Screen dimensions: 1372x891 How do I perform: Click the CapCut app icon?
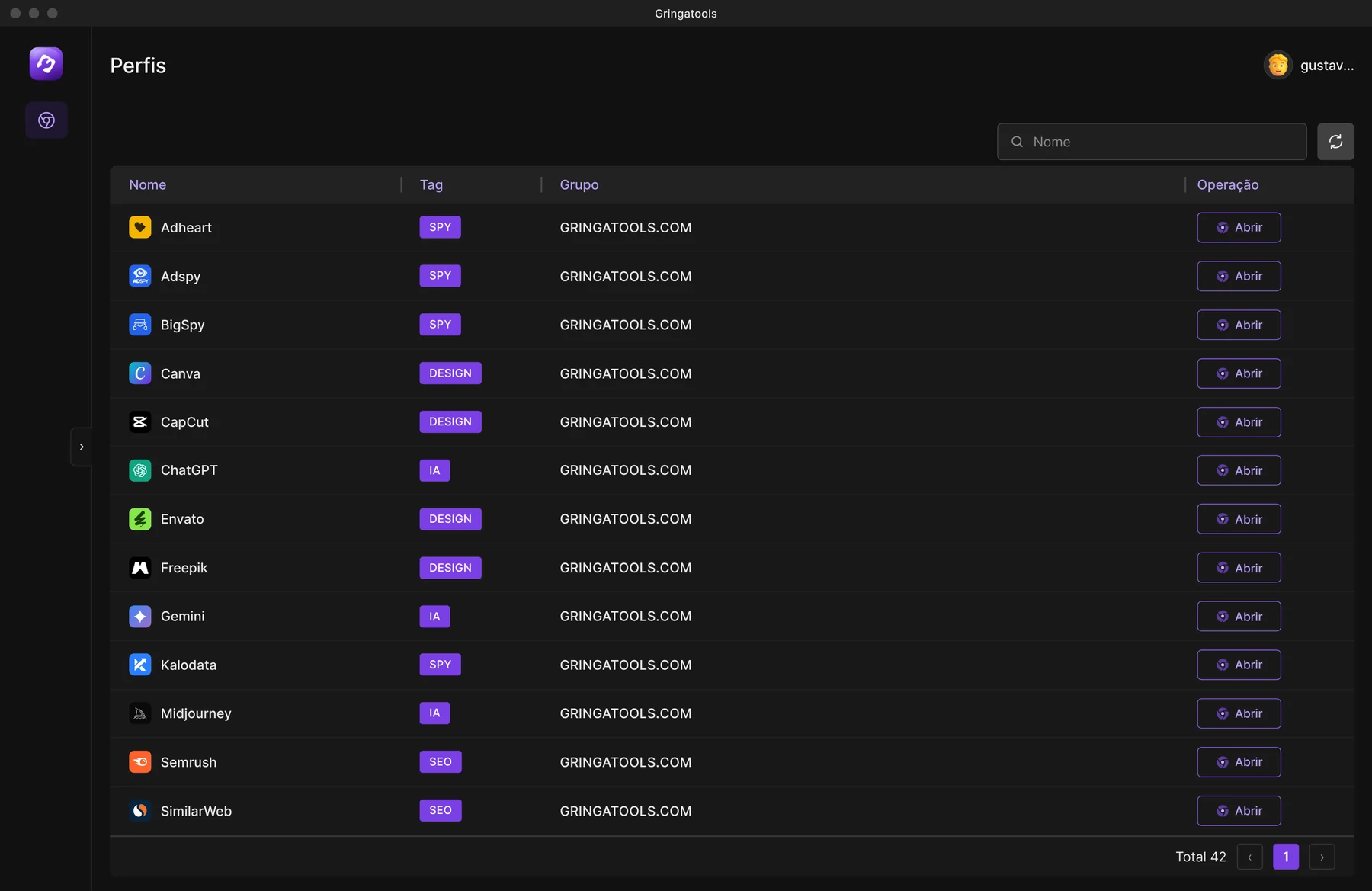140,422
